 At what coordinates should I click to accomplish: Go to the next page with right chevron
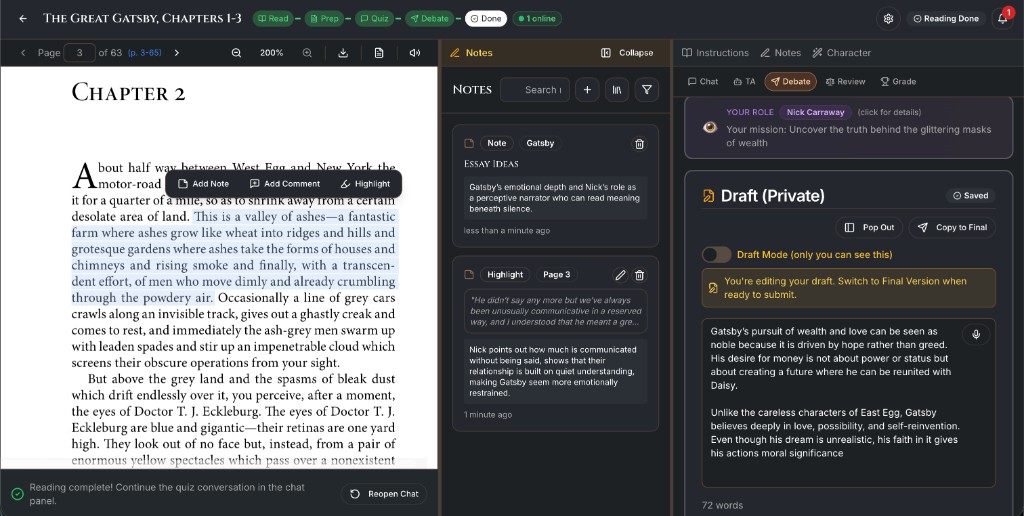(x=176, y=53)
